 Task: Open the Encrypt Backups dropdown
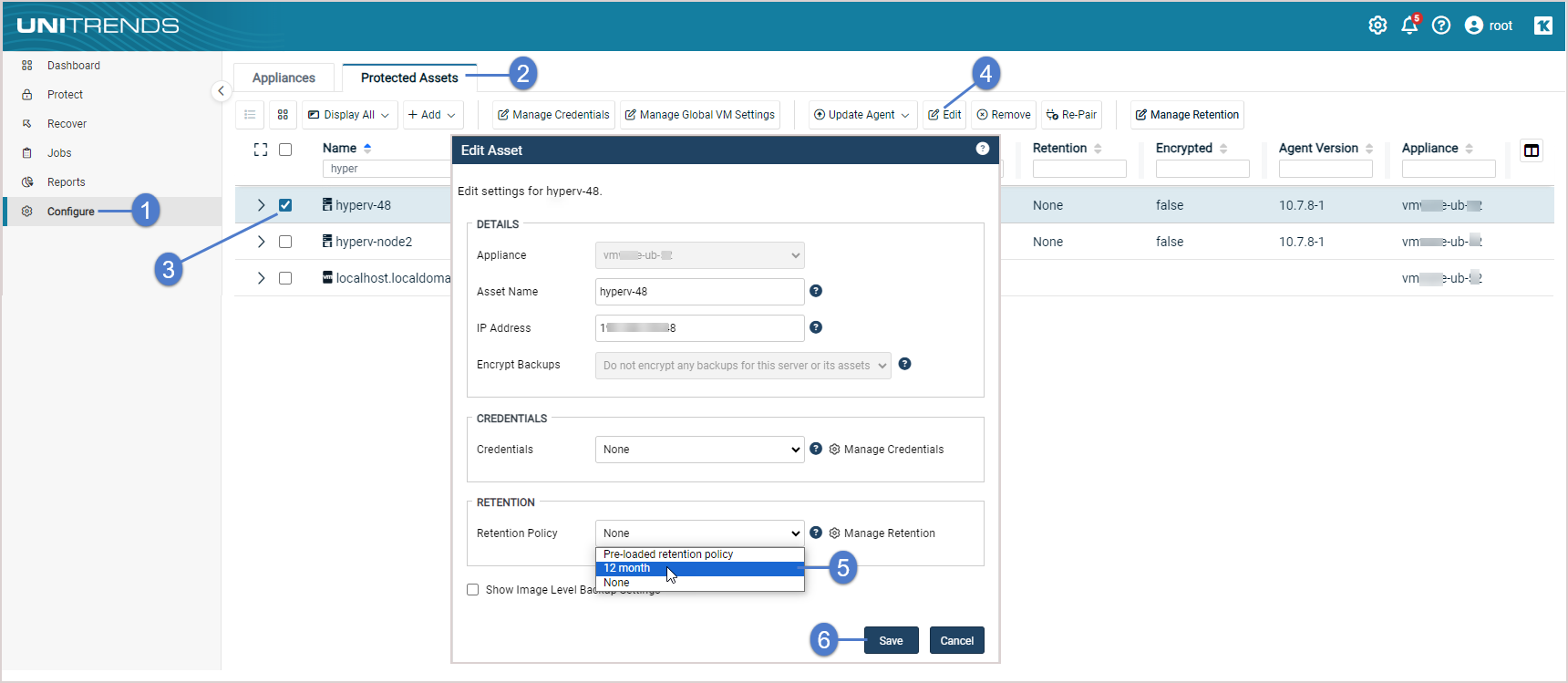coord(743,366)
